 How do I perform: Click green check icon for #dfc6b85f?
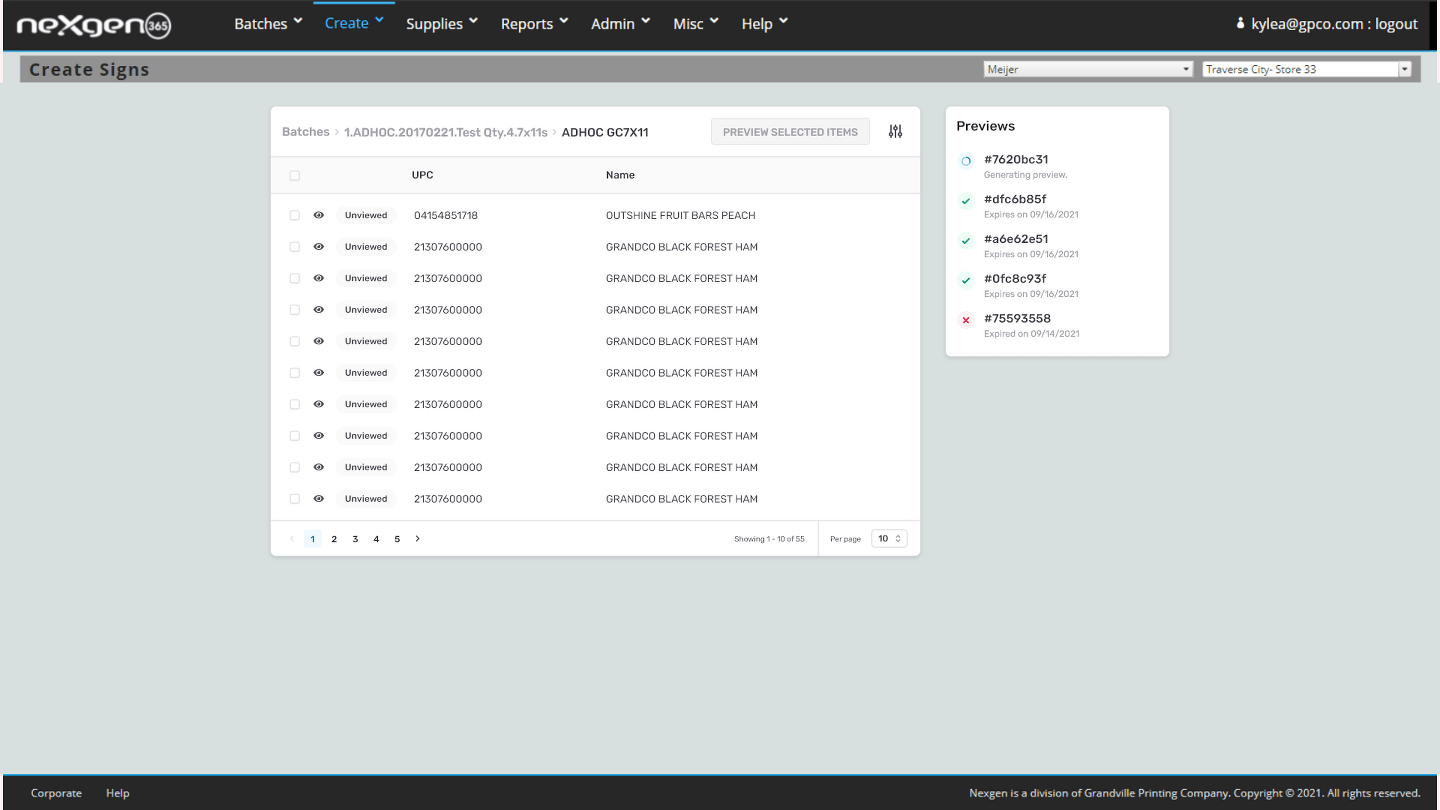click(966, 201)
